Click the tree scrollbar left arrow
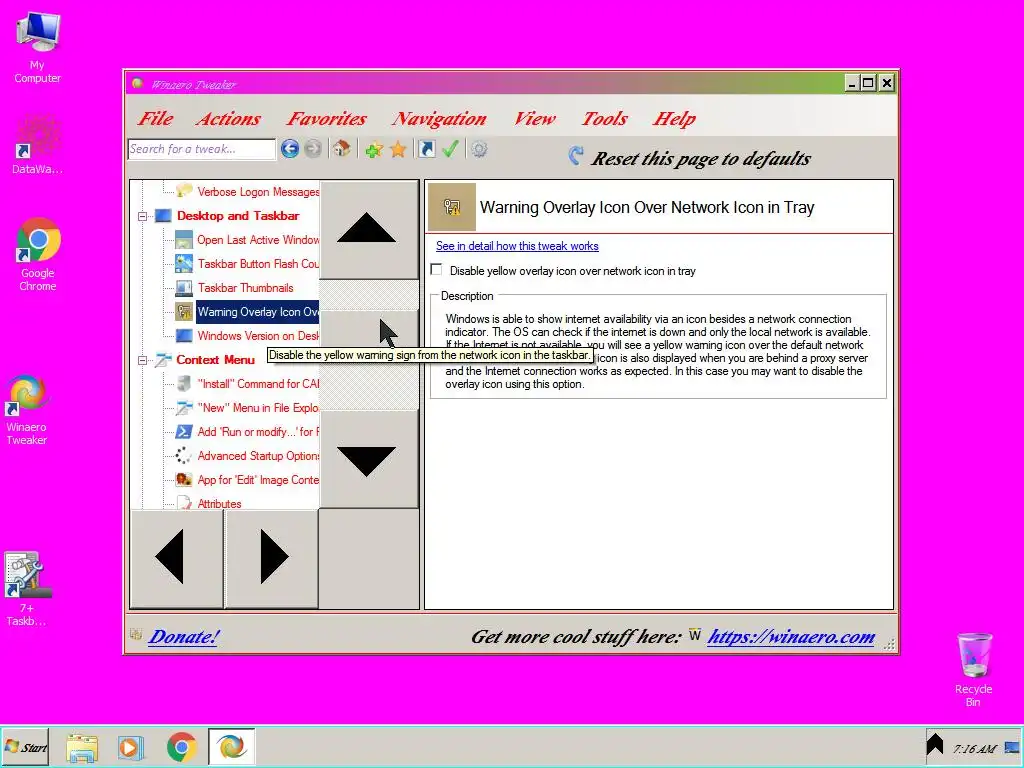The height and width of the screenshot is (768, 1024). 177,558
